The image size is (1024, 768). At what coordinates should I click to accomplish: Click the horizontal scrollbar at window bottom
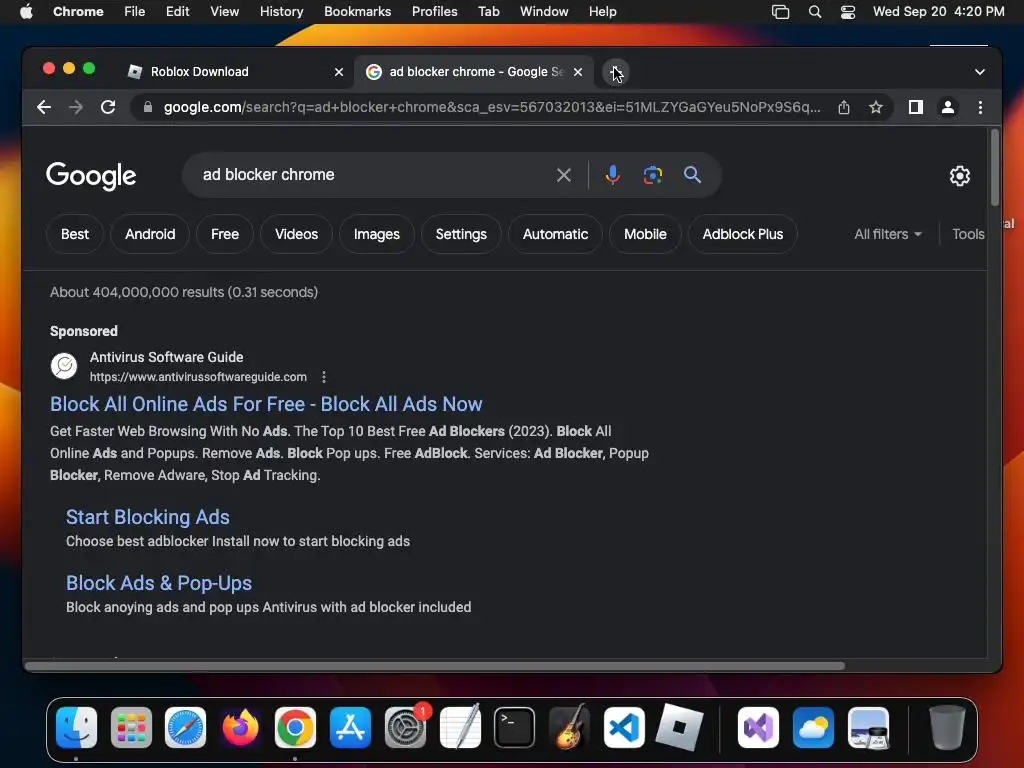point(435,666)
